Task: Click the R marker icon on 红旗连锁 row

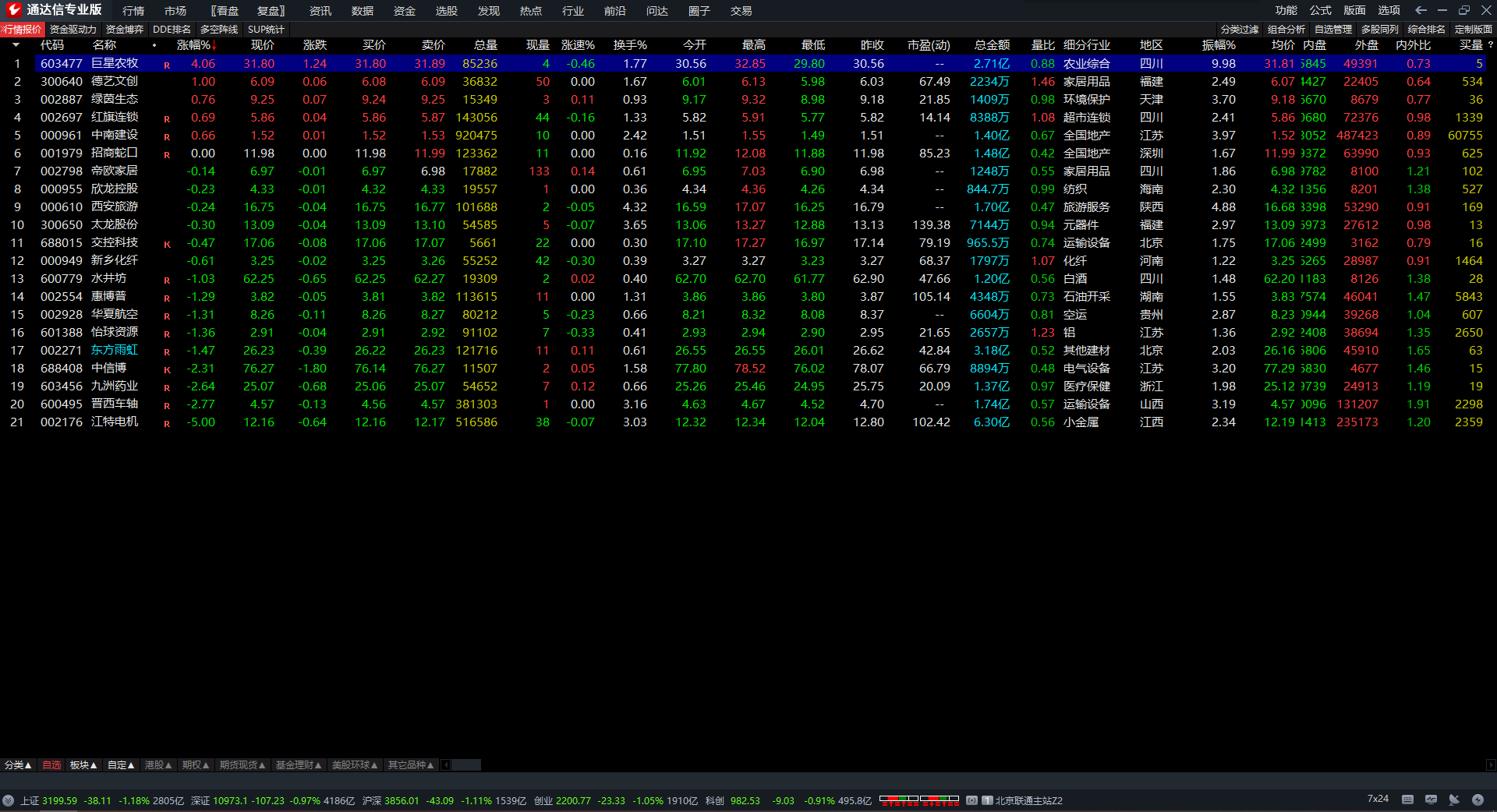Action: pyautogui.click(x=167, y=119)
